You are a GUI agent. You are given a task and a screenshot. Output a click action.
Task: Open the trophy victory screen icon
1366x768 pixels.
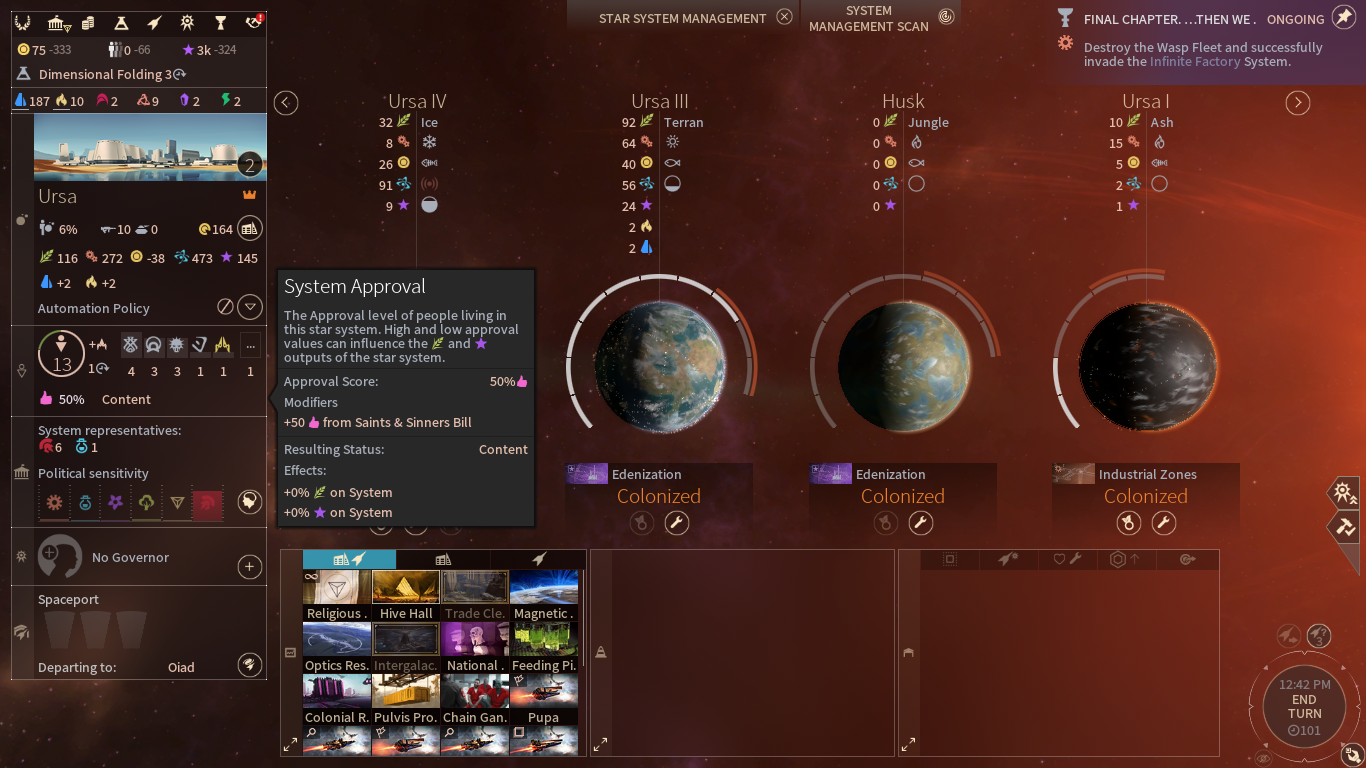click(x=221, y=22)
